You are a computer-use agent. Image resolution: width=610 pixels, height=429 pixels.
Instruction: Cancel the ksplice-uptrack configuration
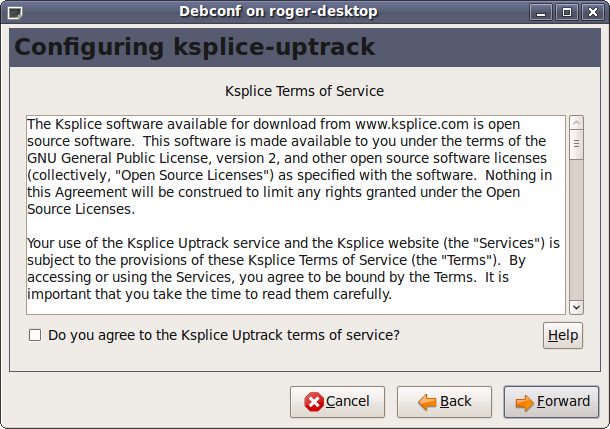pyautogui.click(x=336, y=402)
